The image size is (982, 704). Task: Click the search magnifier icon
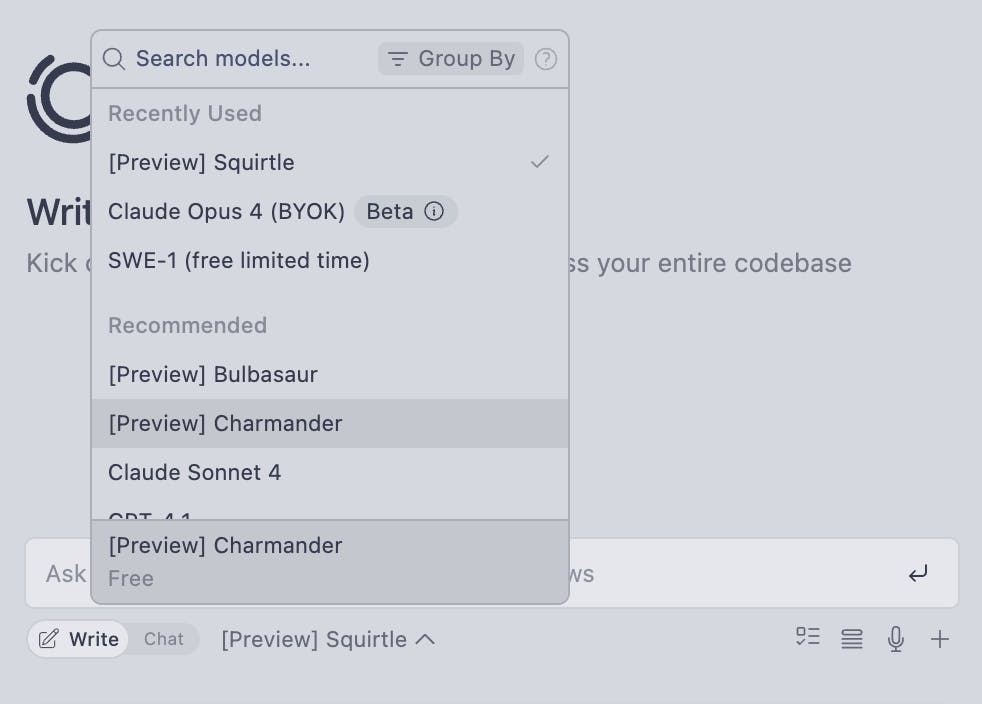coord(114,59)
